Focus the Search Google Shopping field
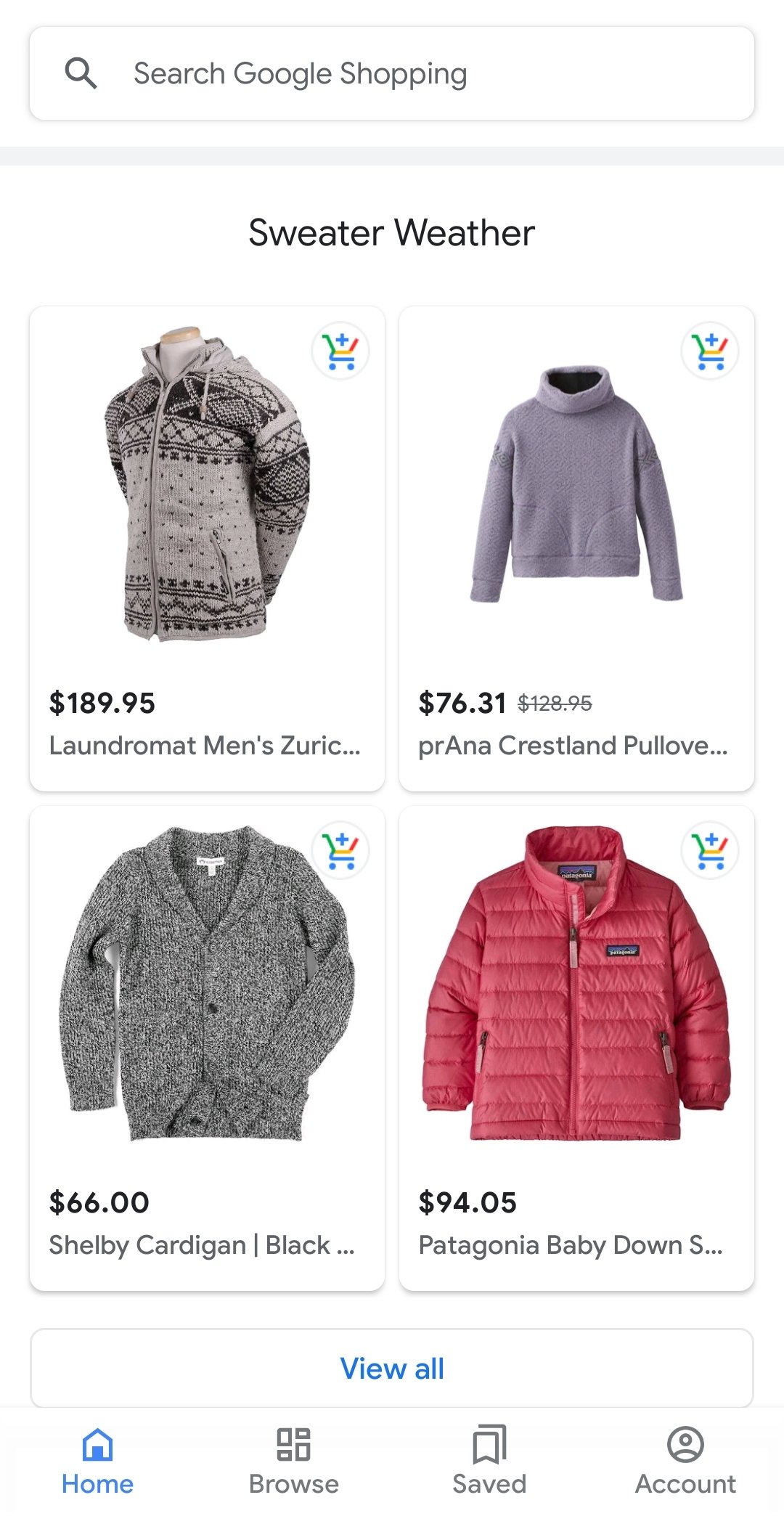The image size is (784, 1516). (392, 73)
